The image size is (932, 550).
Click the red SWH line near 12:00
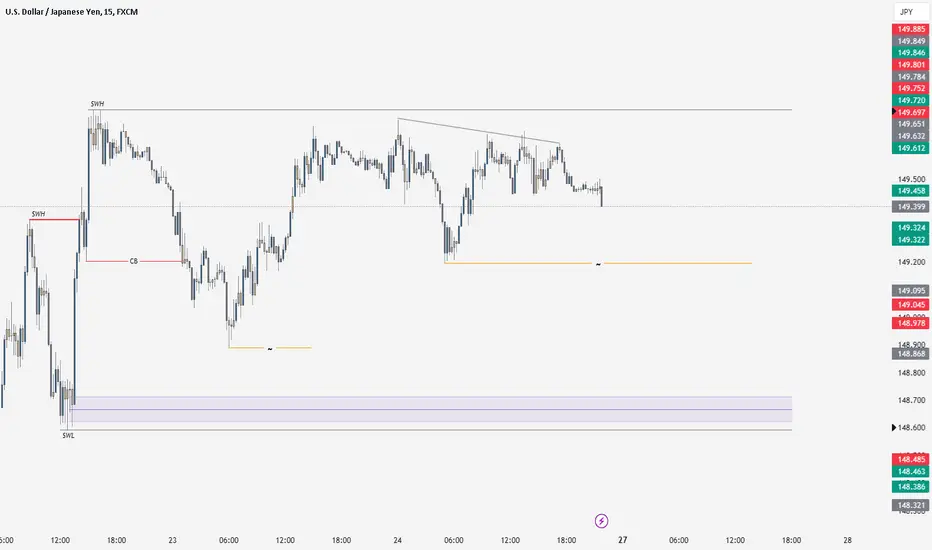tap(54, 220)
